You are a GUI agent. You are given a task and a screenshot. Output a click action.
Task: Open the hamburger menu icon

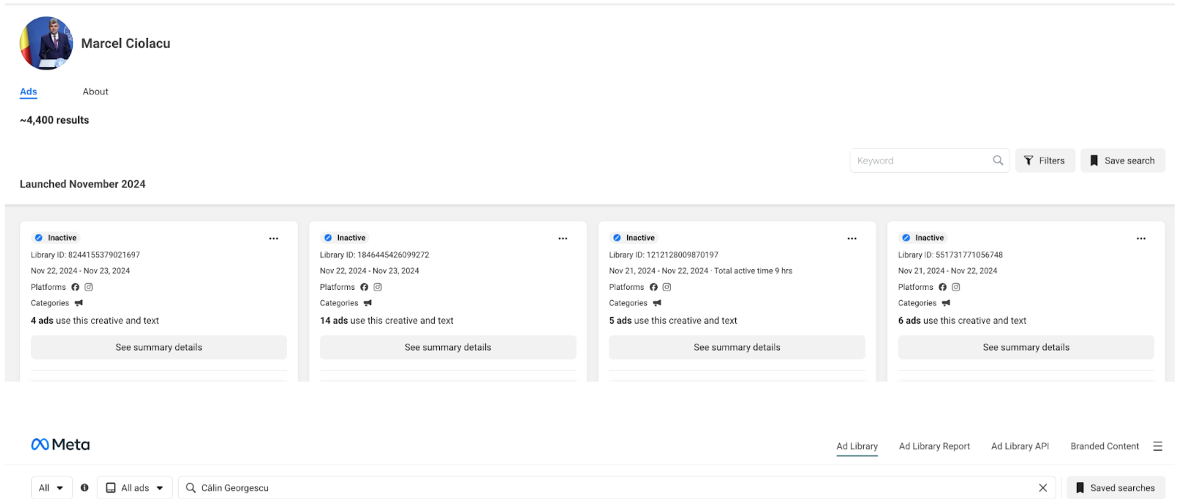pyautogui.click(x=1157, y=446)
